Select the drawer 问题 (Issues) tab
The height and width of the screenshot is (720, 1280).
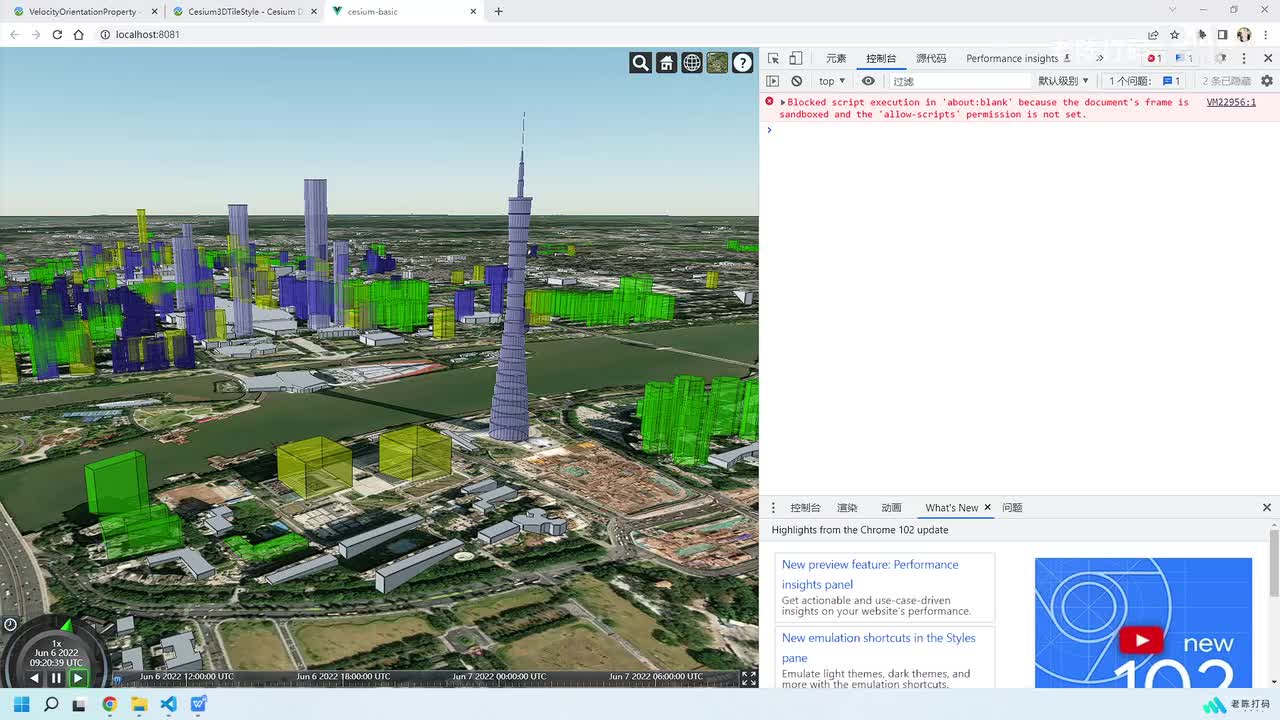coord(1012,508)
